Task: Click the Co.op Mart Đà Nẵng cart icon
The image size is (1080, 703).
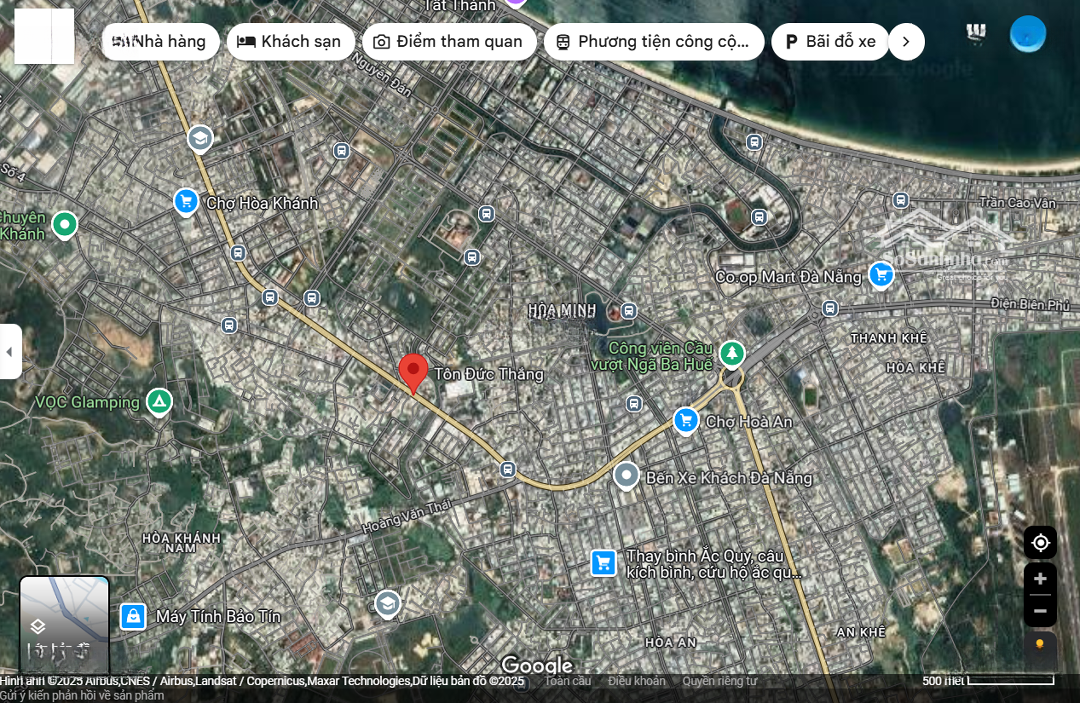Action: pos(880,275)
